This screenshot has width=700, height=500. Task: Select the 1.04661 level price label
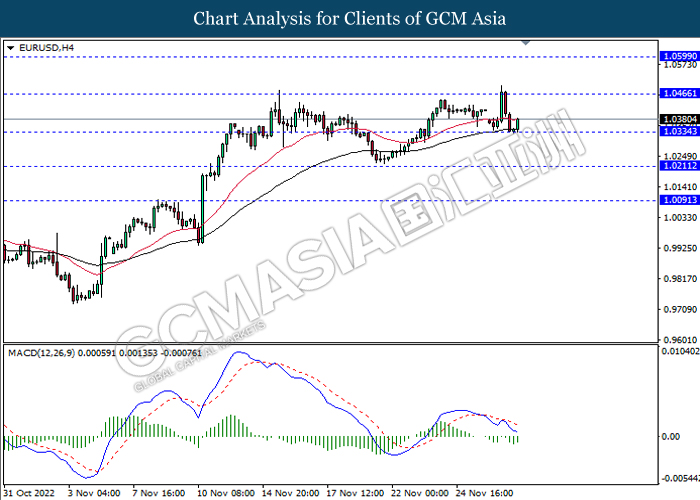(679, 93)
